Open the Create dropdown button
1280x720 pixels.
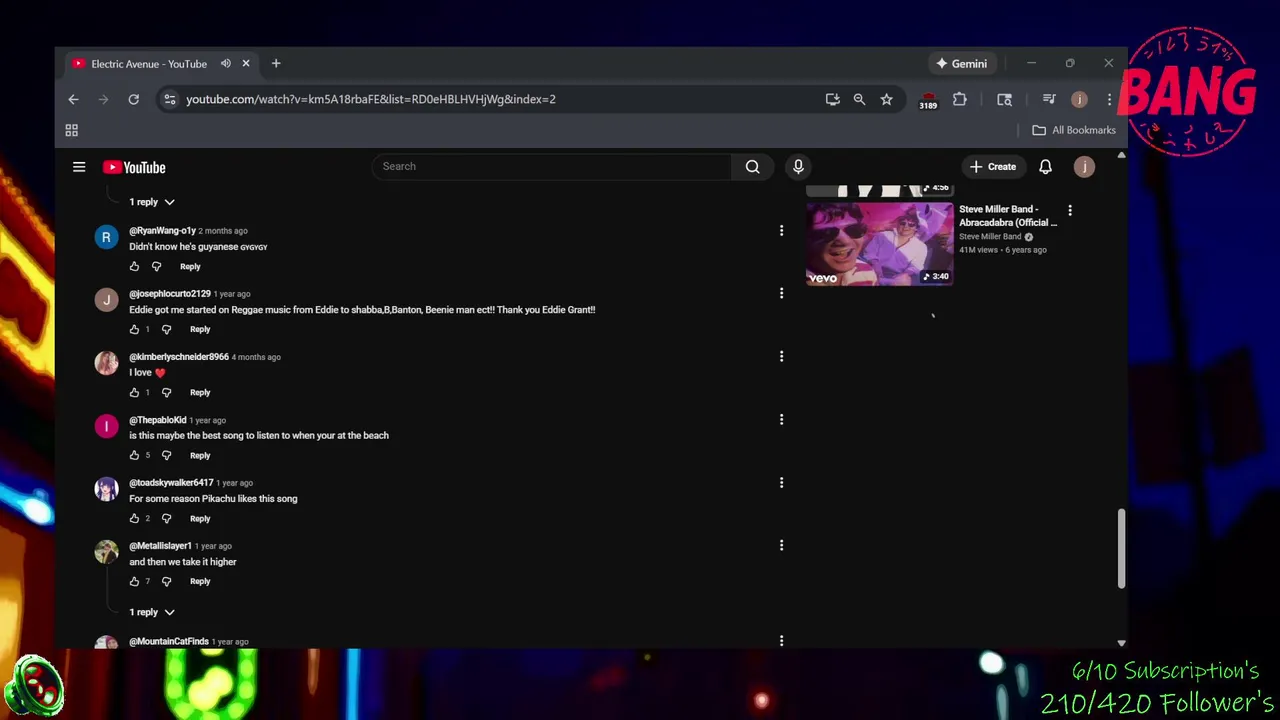[993, 167]
